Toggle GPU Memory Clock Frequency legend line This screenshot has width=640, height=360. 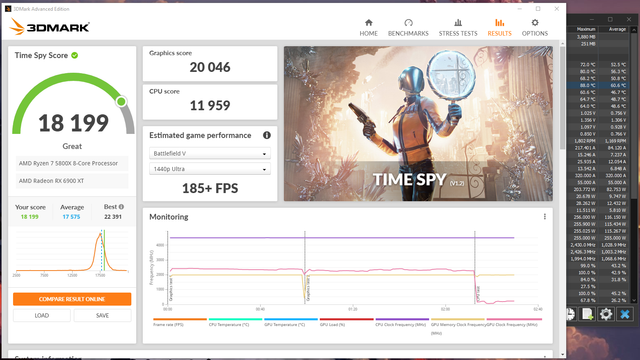coord(458,319)
